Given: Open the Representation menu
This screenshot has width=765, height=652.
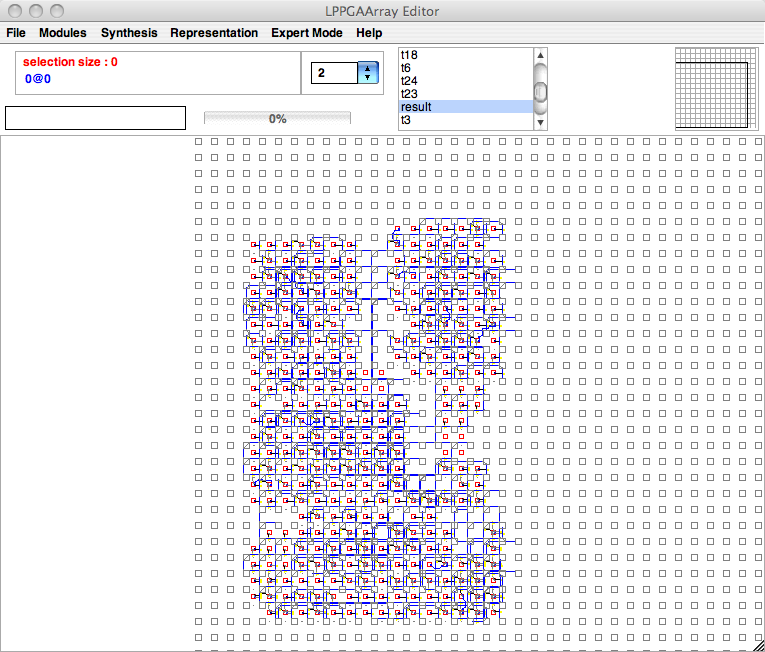Looking at the screenshot, I should [x=214, y=33].
